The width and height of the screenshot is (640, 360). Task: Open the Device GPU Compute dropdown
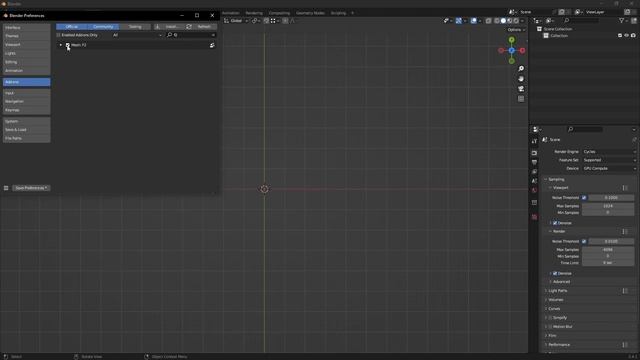(x=609, y=168)
